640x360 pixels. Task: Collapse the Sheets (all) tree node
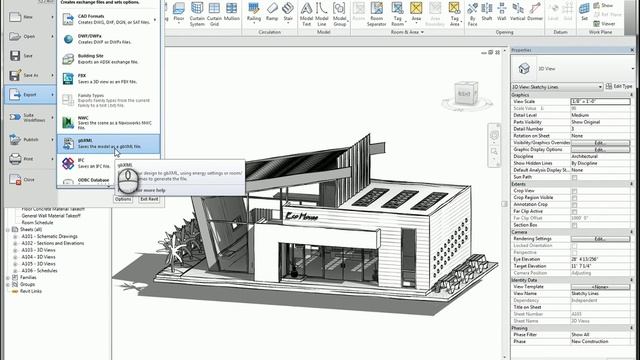click(x=8, y=230)
